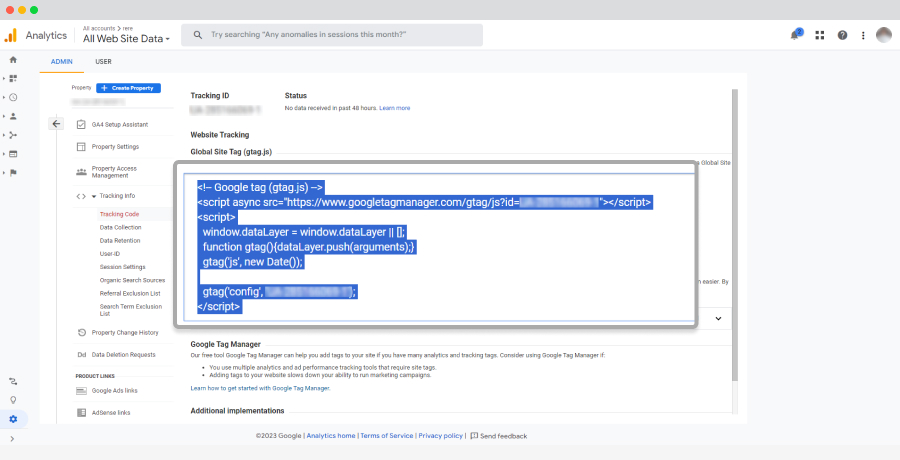Switch to the ADMIN tab

(61, 61)
